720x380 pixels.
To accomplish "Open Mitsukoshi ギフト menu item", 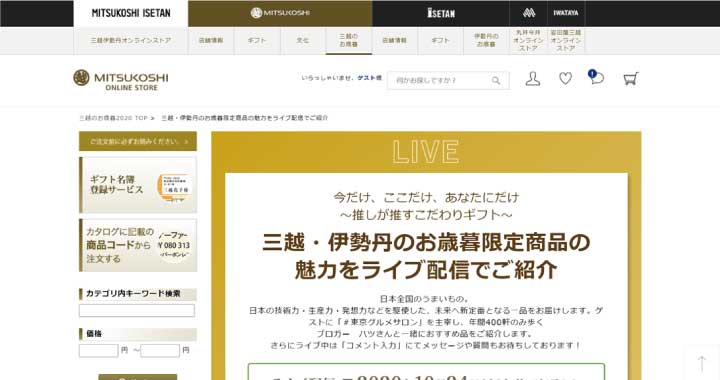I will click(257, 40).
